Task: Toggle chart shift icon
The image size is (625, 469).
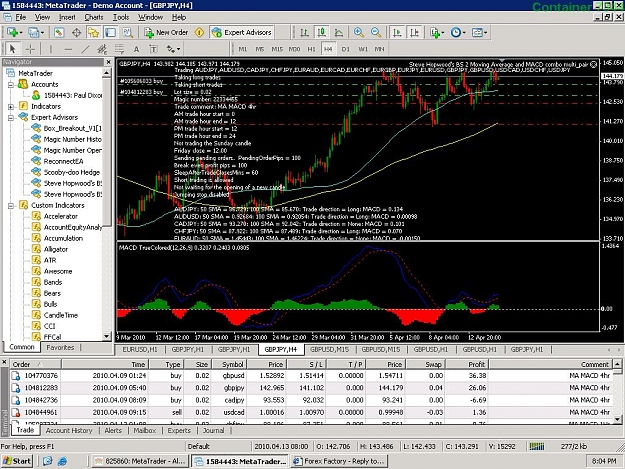Action: click(x=414, y=32)
